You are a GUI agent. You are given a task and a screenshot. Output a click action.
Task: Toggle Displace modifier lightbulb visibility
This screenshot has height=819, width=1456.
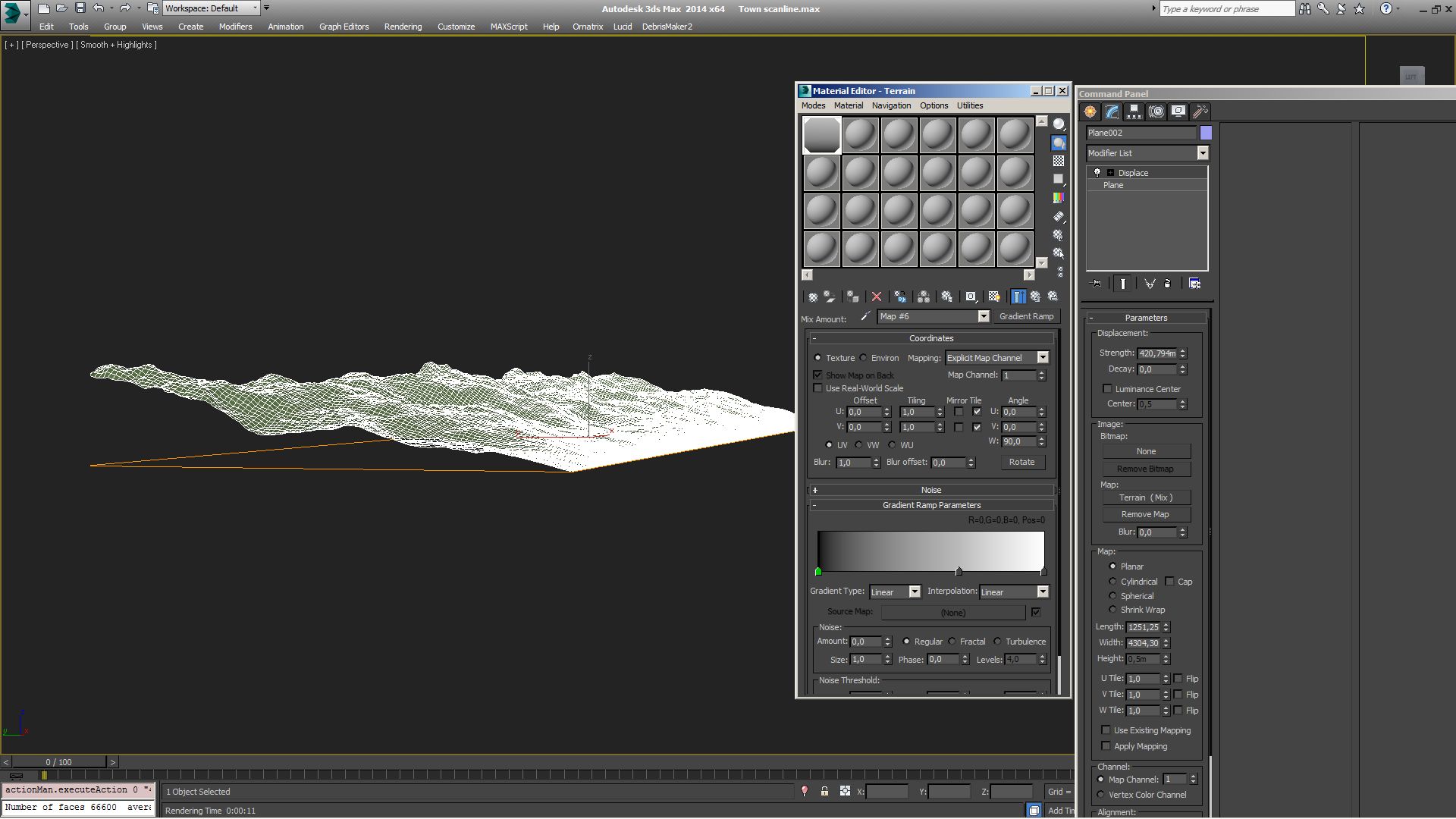point(1097,173)
